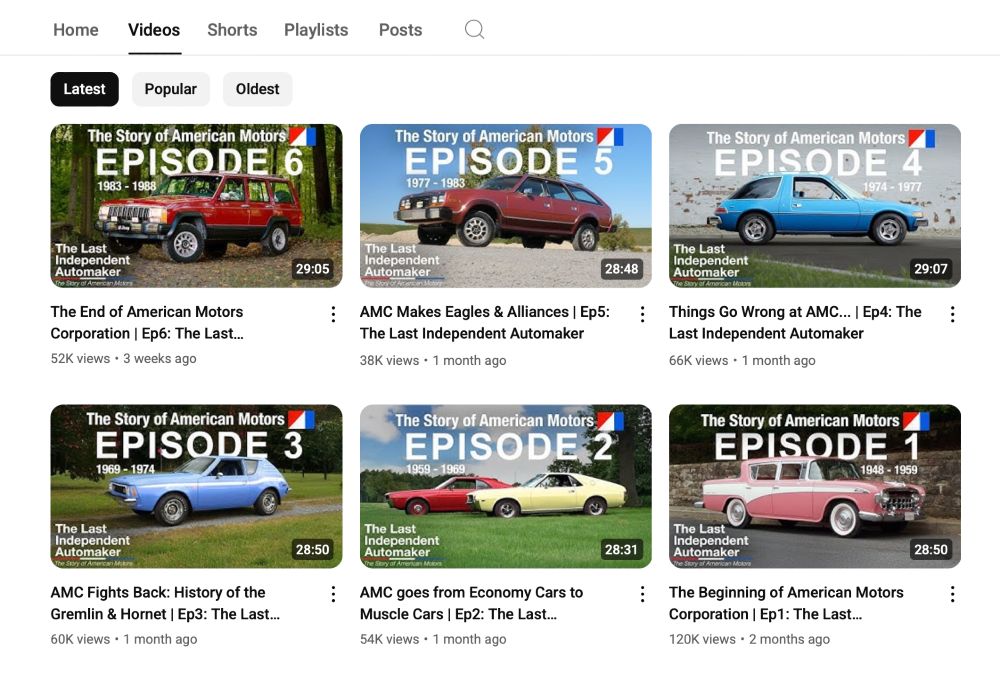Sort videos by Oldest
Image resolution: width=1000 pixels, height=680 pixels.
coord(258,89)
